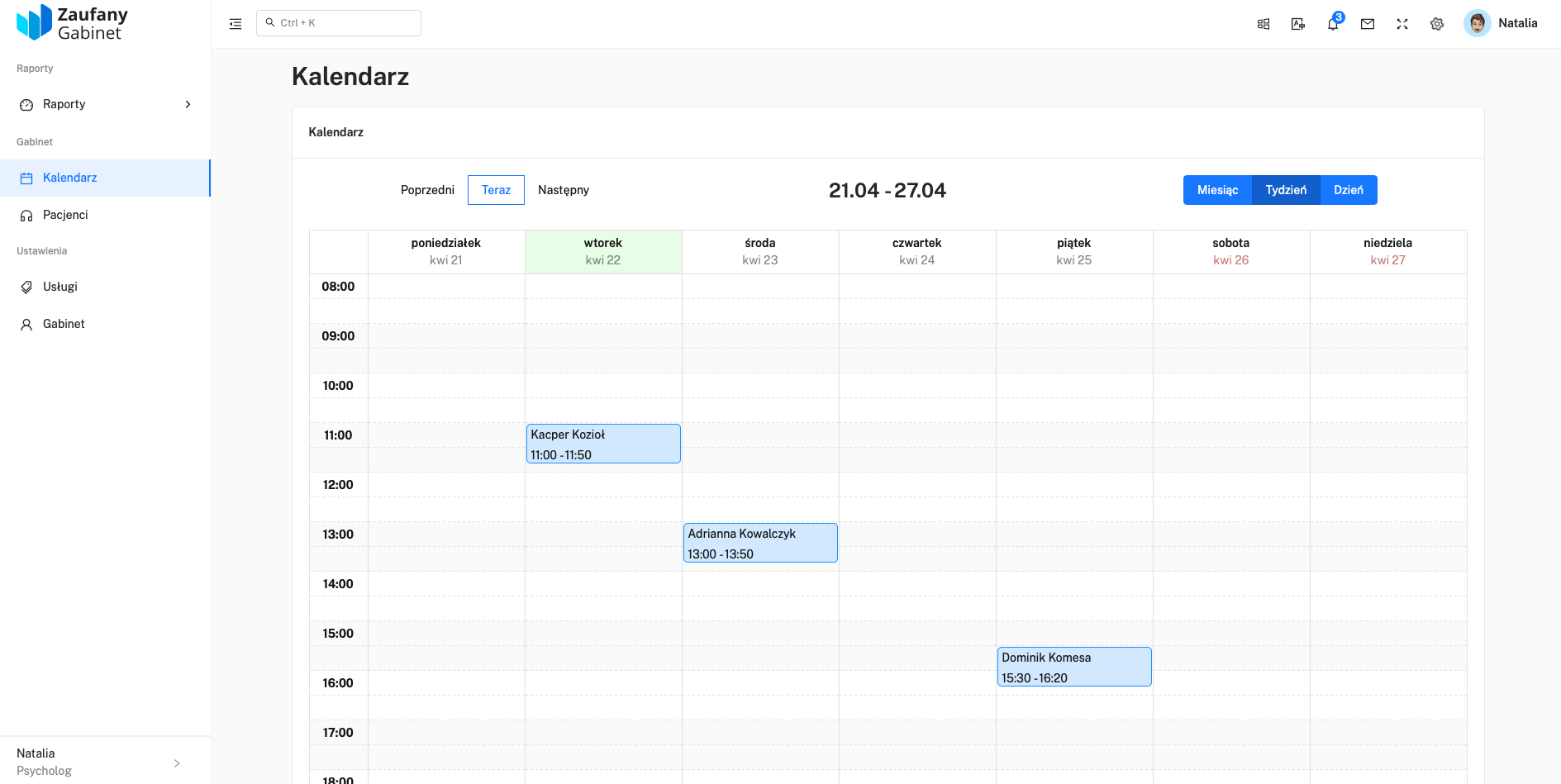The width and height of the screenshot is (1561, 784).
Task: Go to the Poprzedni week
Action: 427,190
